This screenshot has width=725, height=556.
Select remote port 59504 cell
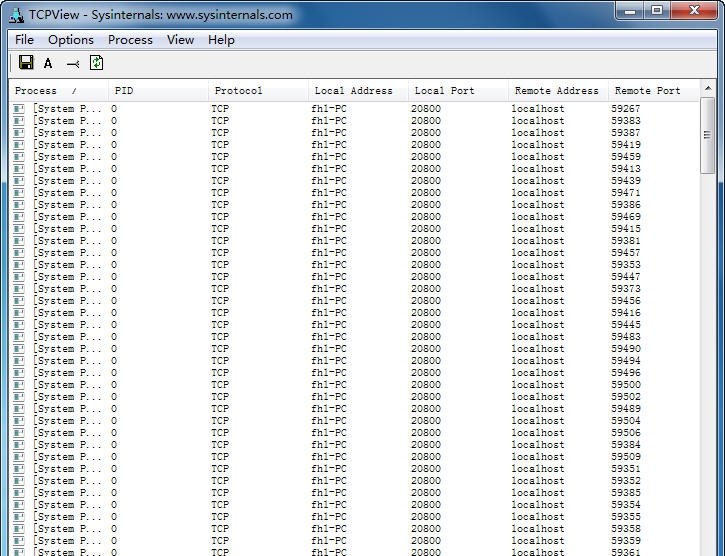click(x=626, y=421)
